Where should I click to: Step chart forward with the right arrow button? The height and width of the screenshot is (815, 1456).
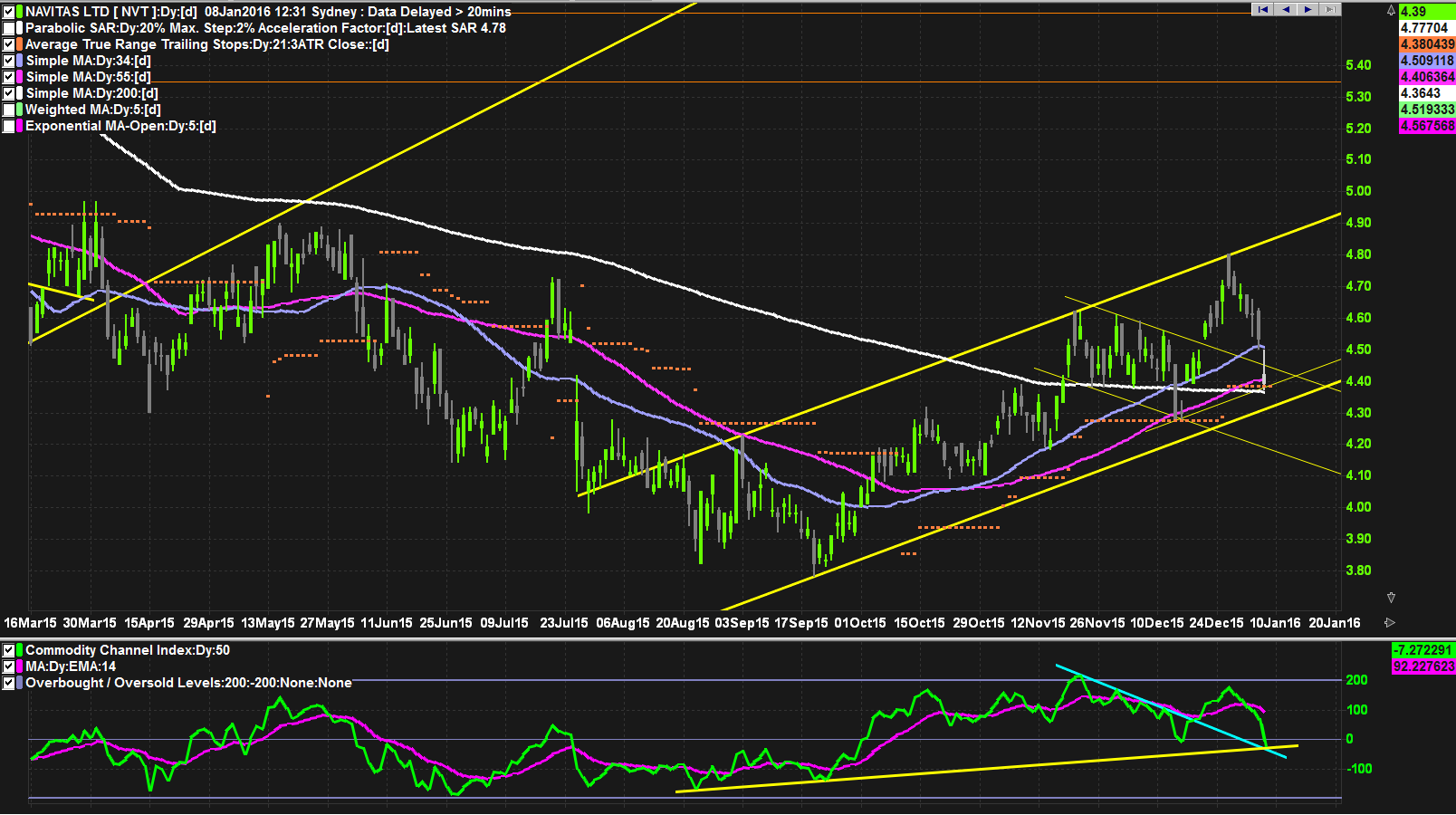[x=1308, y=9]
